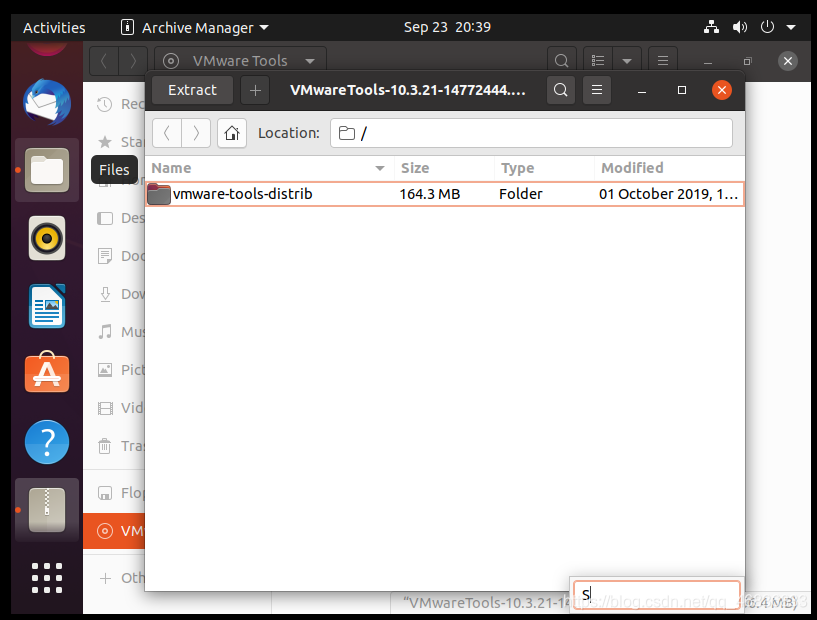Screen dimensions: 817x620
Task: Open the volume icon in top bar
Action: [x=739, y=27]
